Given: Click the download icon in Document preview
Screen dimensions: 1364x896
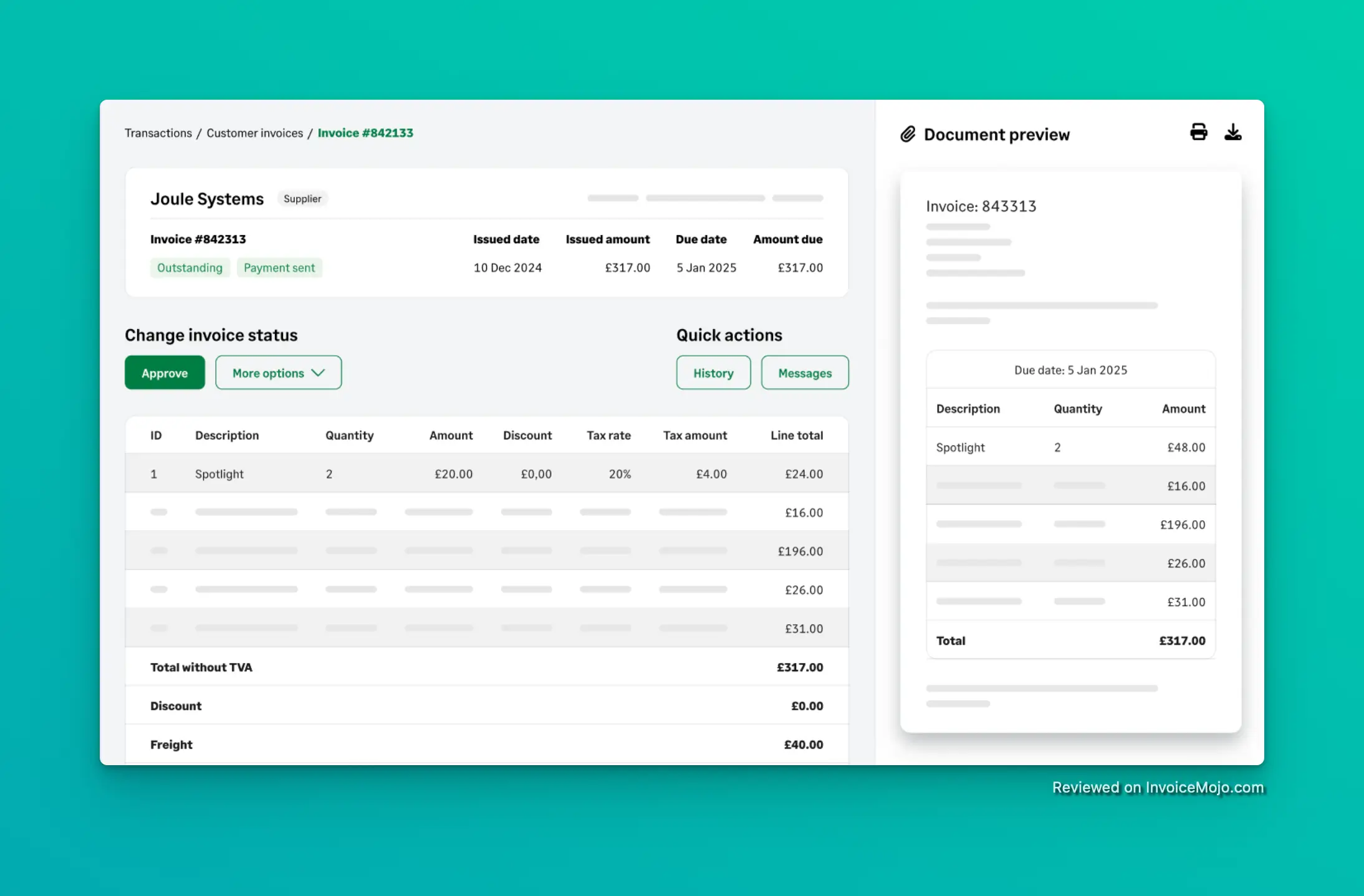Looking at the screenshot, I should click(1234, 132).
